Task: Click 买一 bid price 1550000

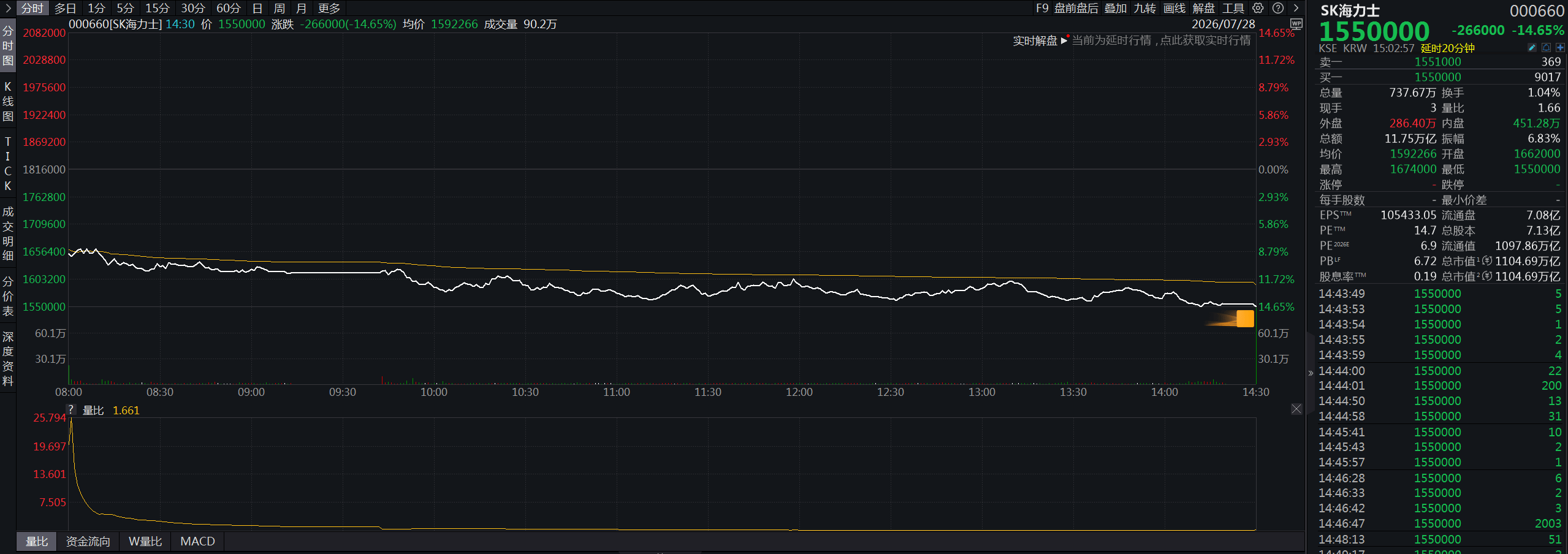Action: pos(1437,77)
